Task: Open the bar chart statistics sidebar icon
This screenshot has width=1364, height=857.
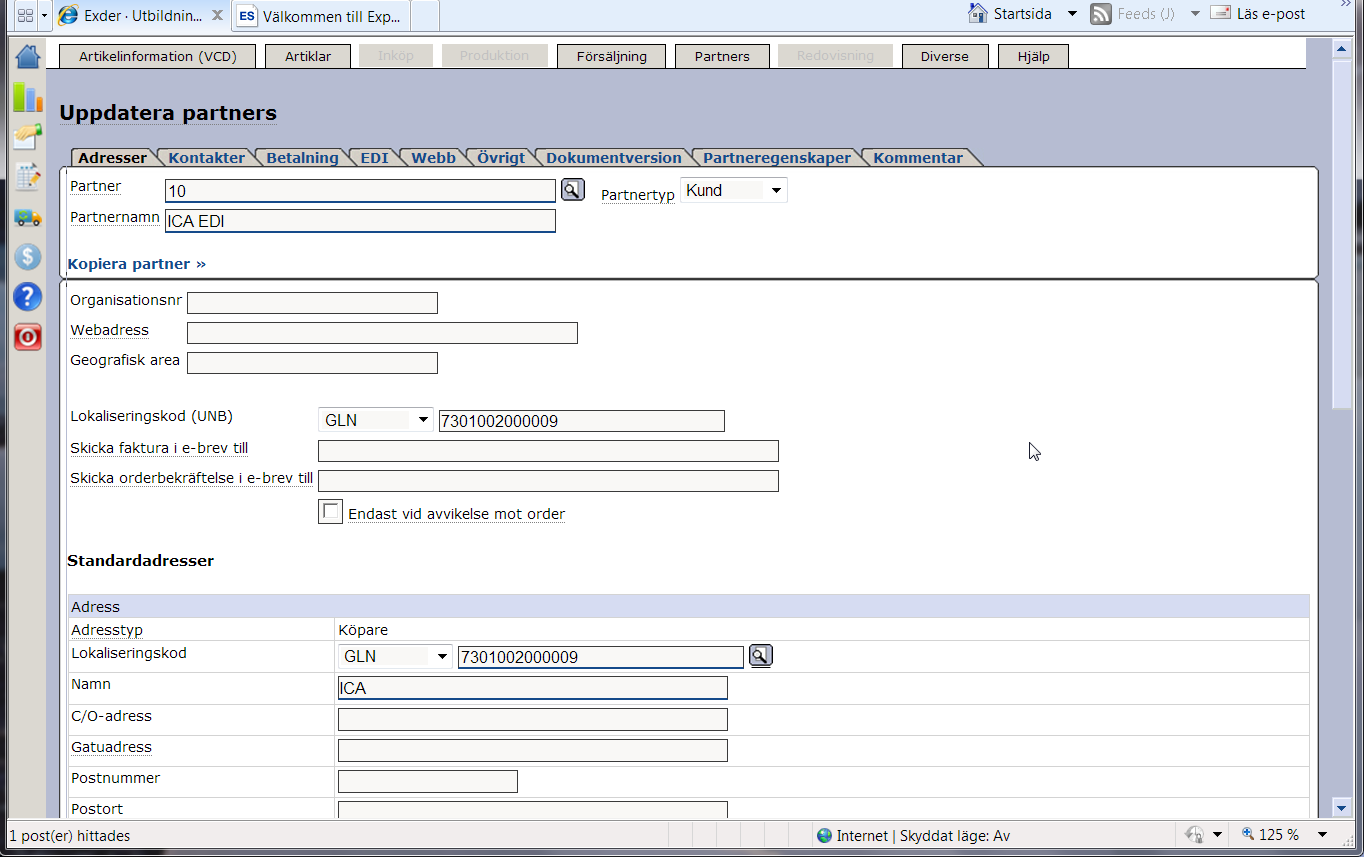Action: click(x=27, y=97)
